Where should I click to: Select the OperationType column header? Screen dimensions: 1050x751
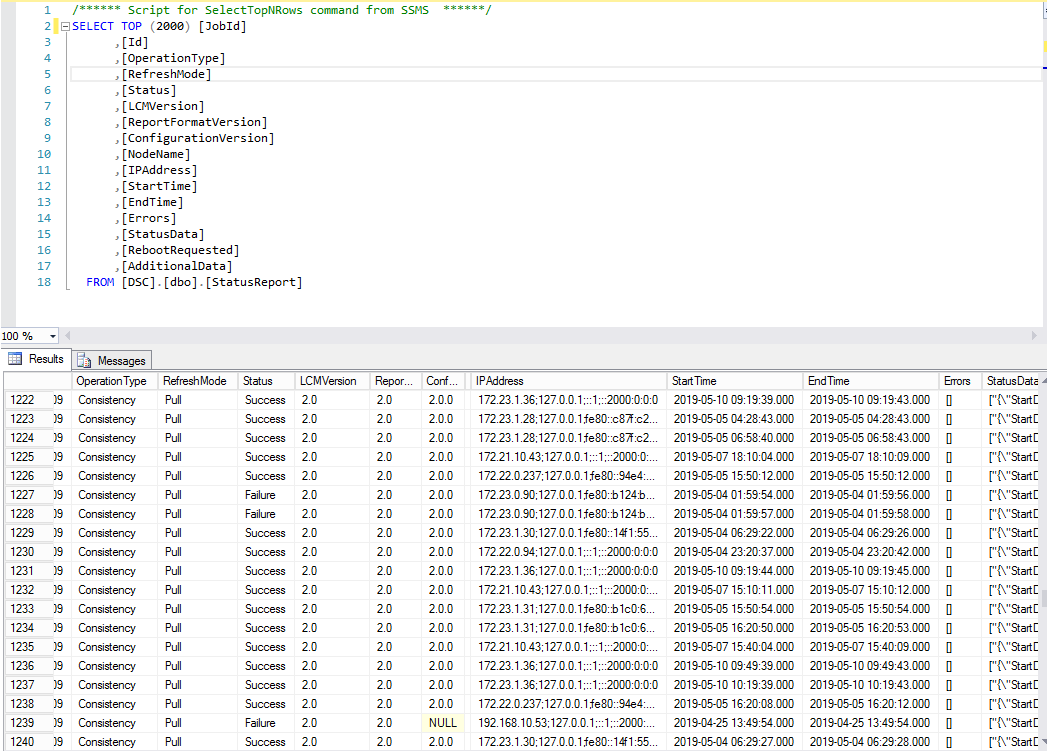[113, 381]
